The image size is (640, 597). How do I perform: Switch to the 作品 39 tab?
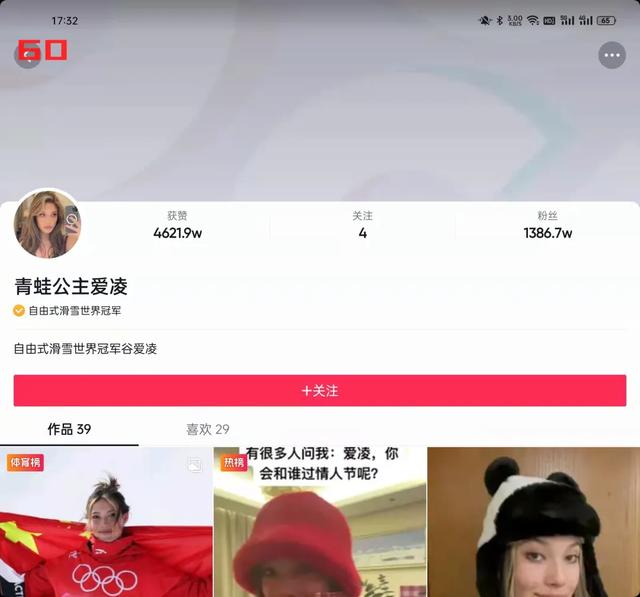69,429
